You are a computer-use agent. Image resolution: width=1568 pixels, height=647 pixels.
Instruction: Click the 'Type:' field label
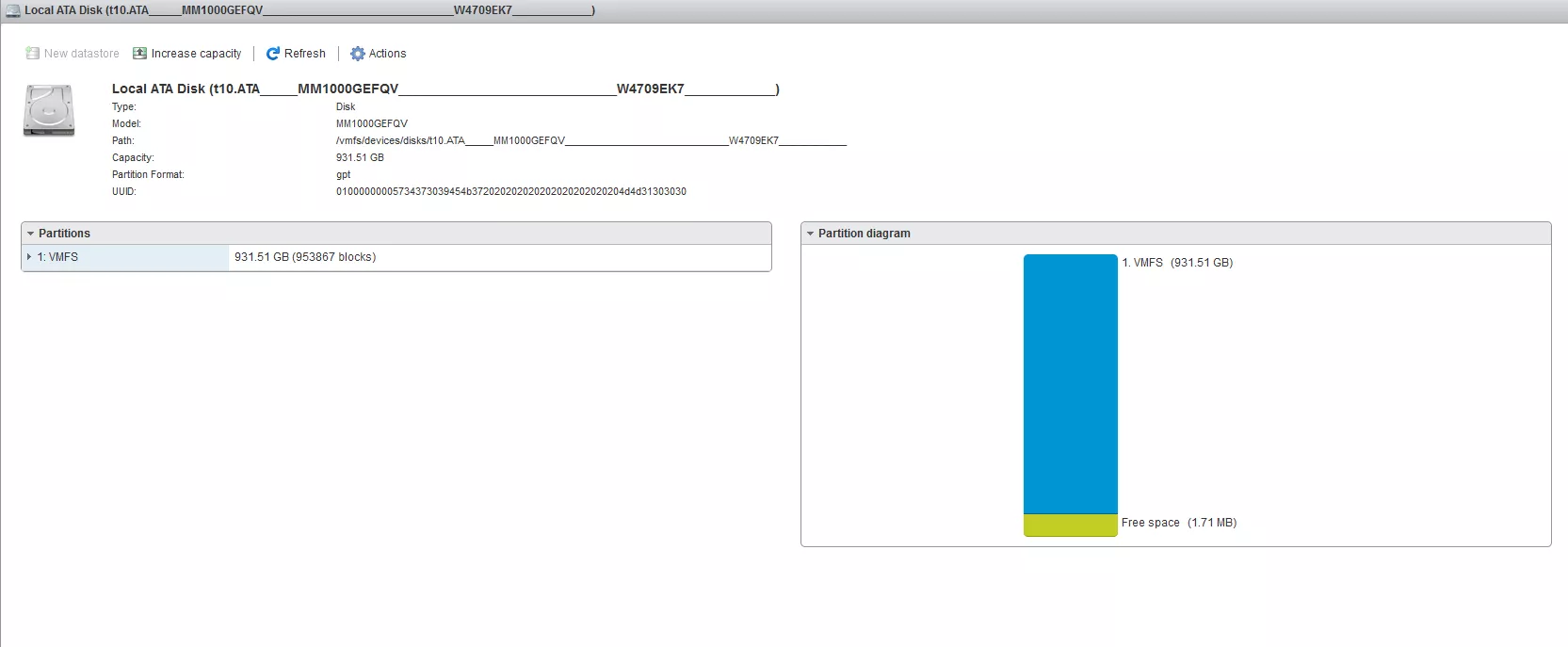pos(124,107)
